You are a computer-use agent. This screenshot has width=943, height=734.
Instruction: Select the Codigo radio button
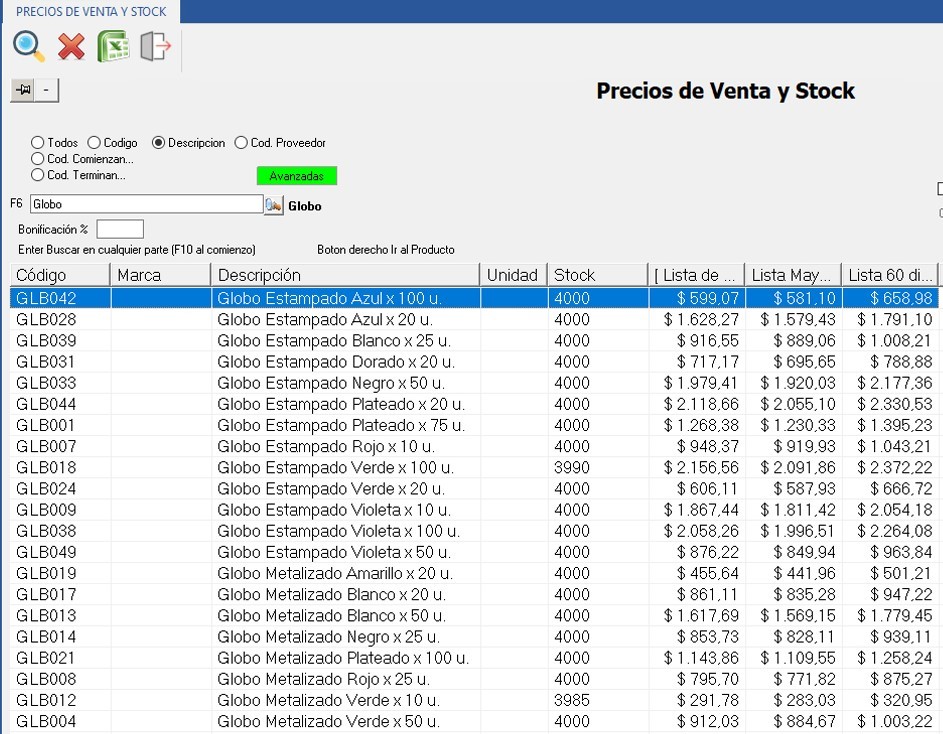tap(94, 143)
